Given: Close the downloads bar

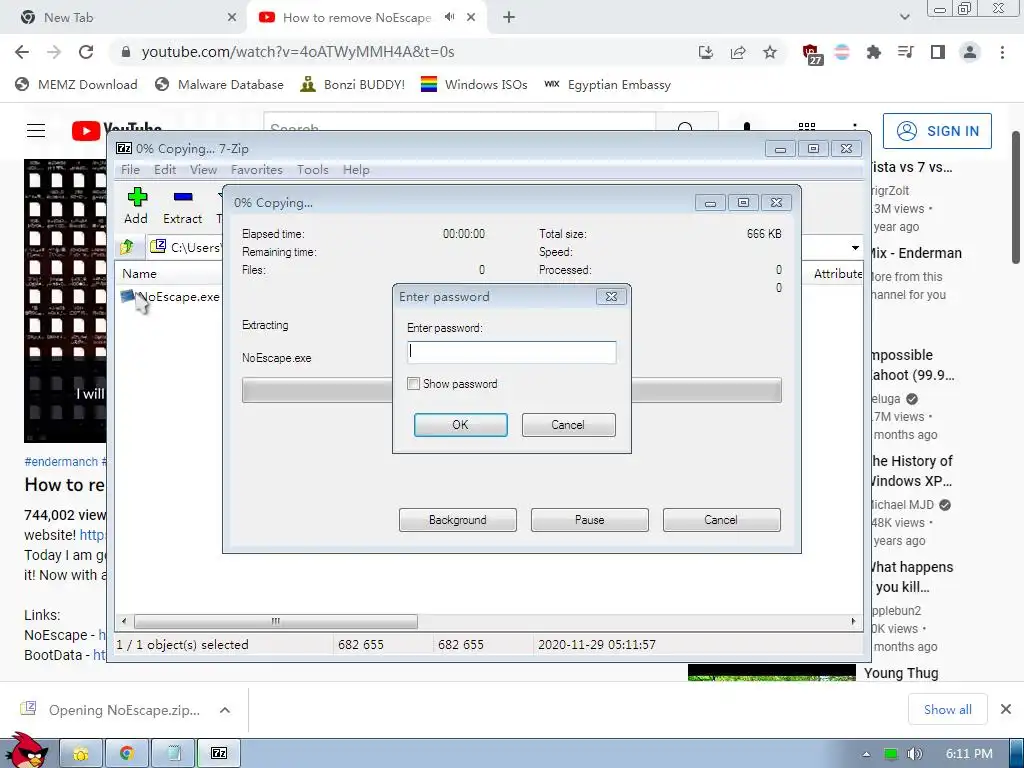Looking at the screenshot, I should [x=1006, y=709].
